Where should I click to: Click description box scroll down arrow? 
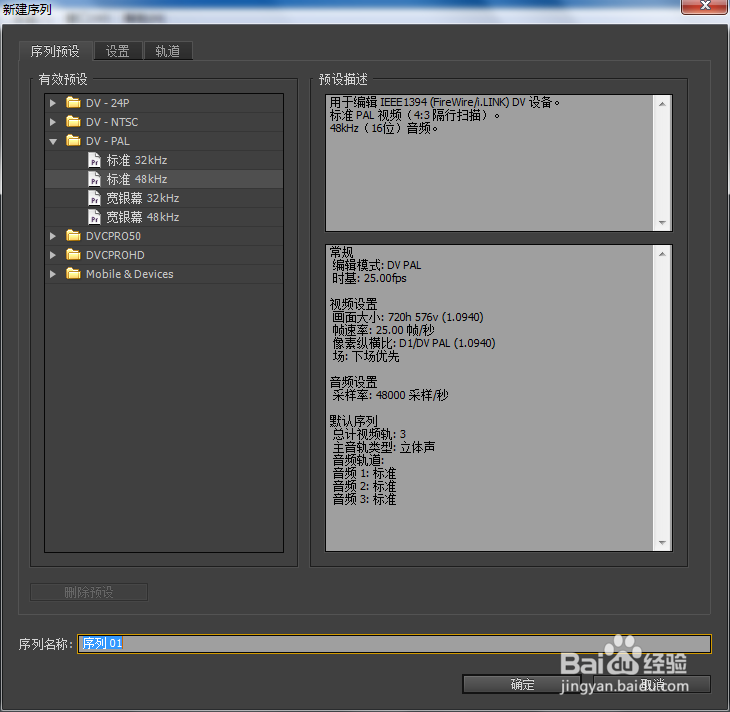pos(662,223)
